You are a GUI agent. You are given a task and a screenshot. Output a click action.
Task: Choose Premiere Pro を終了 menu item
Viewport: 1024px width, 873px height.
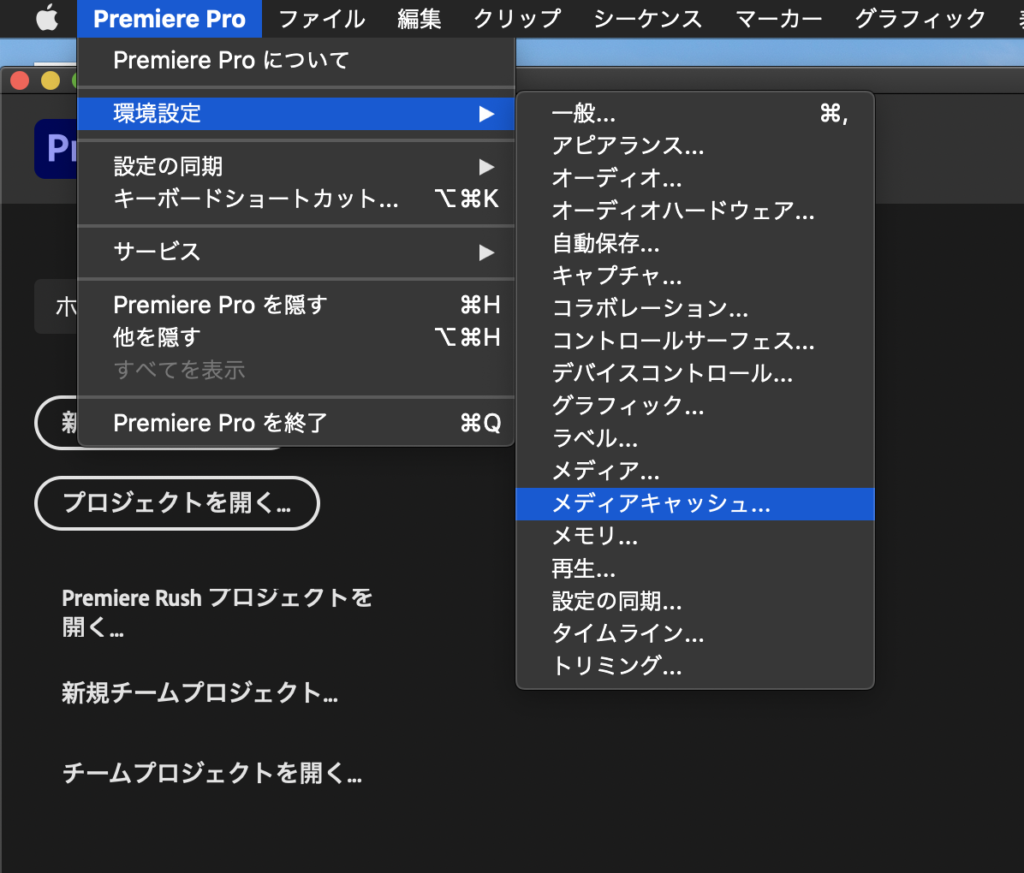click(x=220, y=423)
